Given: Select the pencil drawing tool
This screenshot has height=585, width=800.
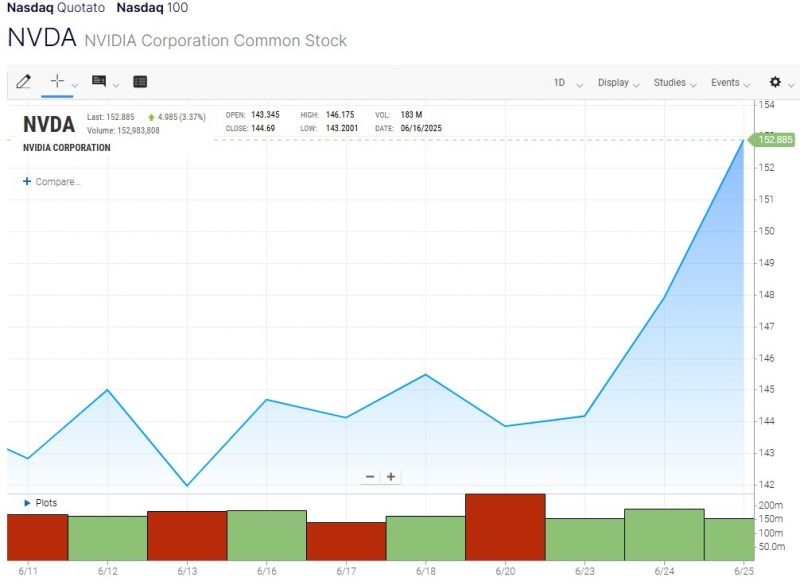Looking at the screenshot, I should click(24, 82).
